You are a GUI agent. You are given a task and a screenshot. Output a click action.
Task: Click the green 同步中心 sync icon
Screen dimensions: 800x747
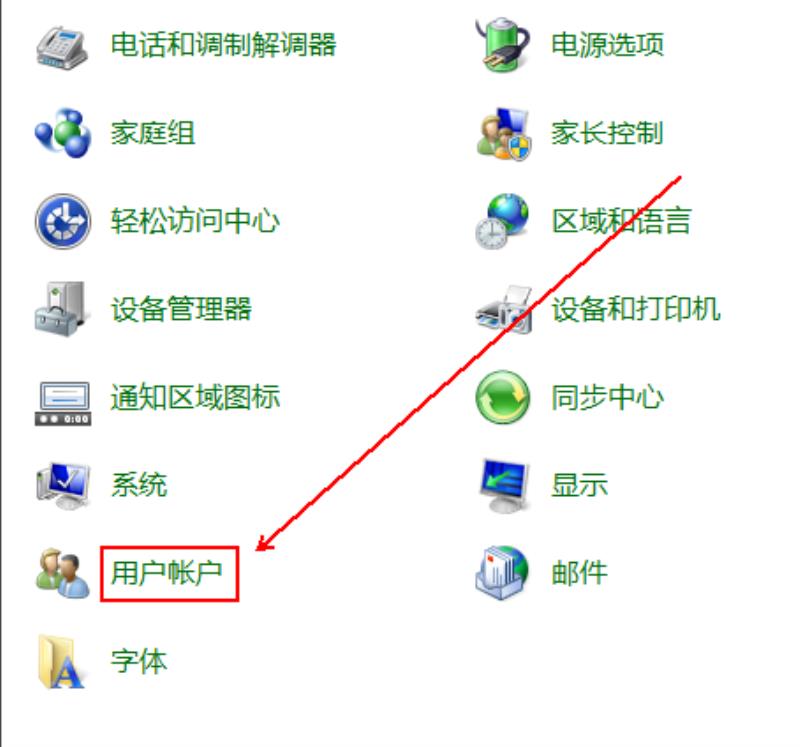click(503, 397)
